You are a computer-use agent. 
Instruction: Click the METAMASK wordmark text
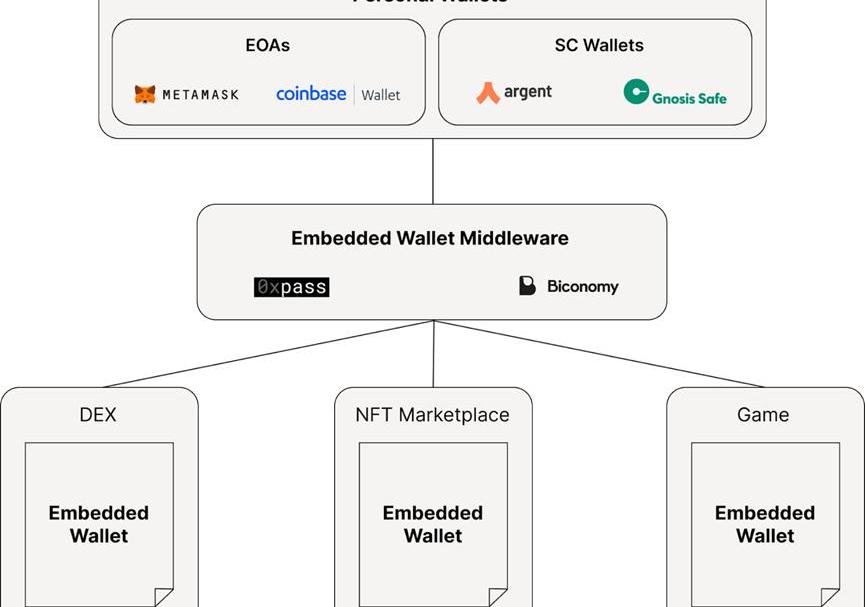[201, 95]
